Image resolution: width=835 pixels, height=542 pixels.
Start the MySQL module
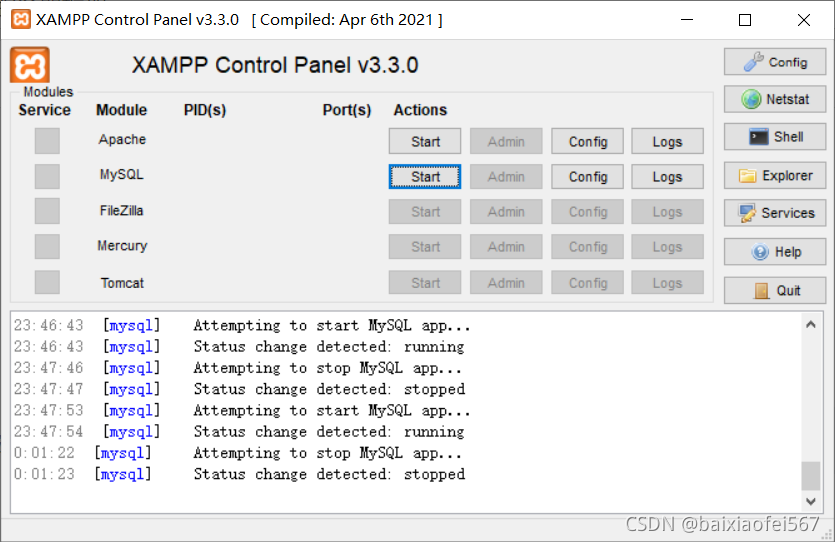click(x=425, y=176)
